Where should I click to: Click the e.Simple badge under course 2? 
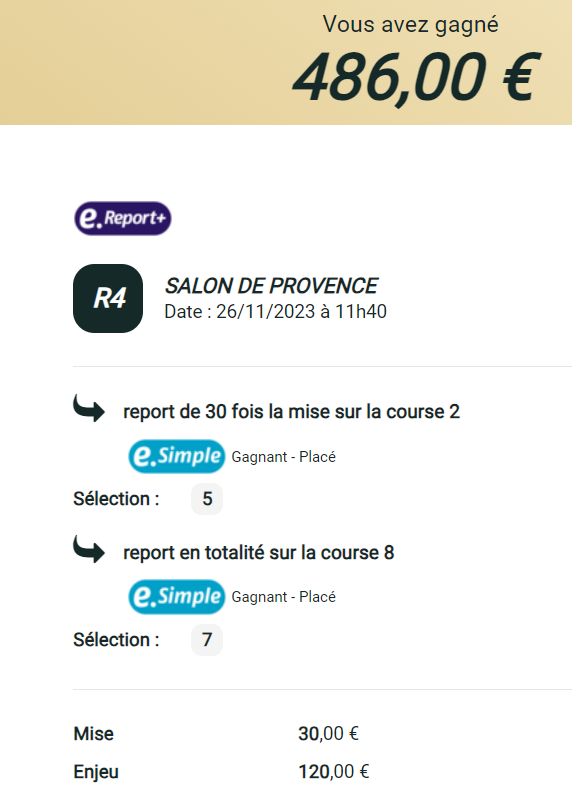pos(177,456)
